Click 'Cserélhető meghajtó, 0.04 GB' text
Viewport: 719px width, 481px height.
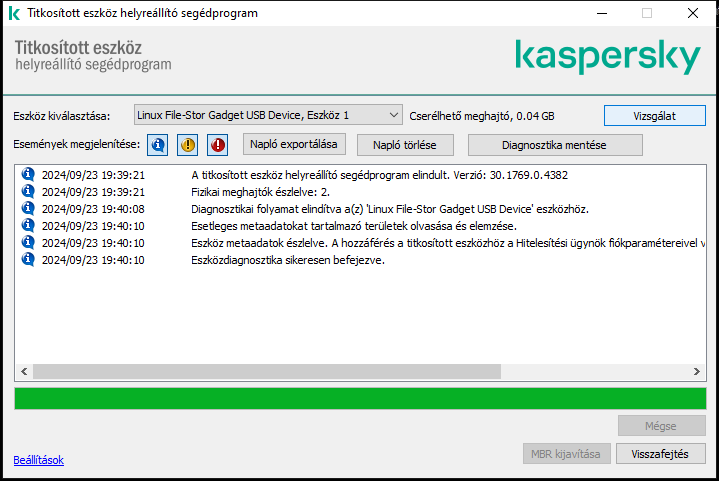point(482,116)
